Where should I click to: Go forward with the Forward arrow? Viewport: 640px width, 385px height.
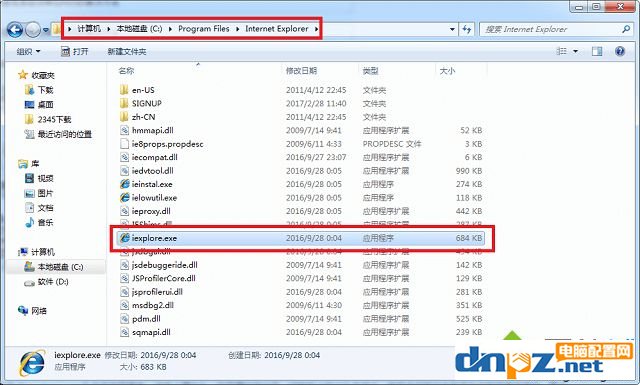click(33, 29)
